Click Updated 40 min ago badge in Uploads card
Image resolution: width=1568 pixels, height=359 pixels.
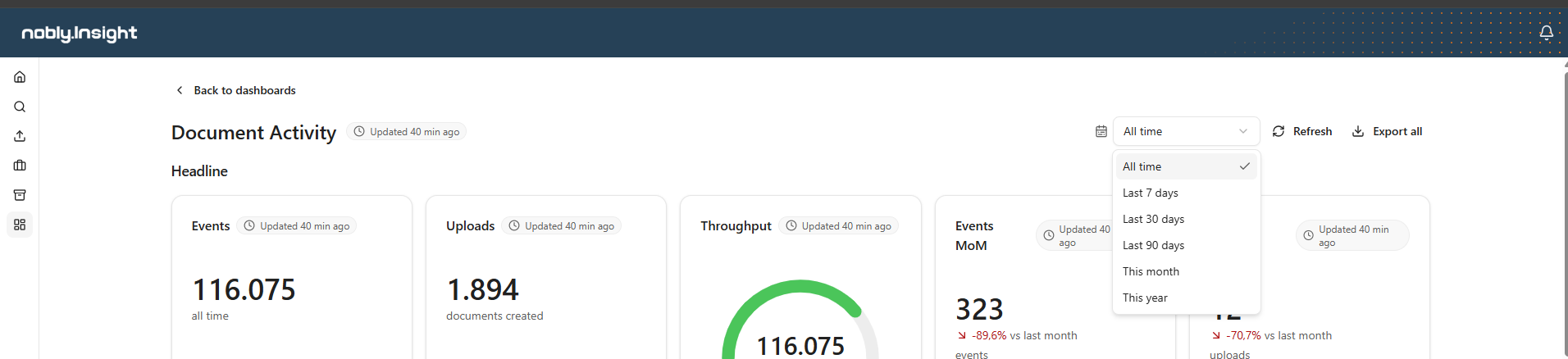click(561, 225)
